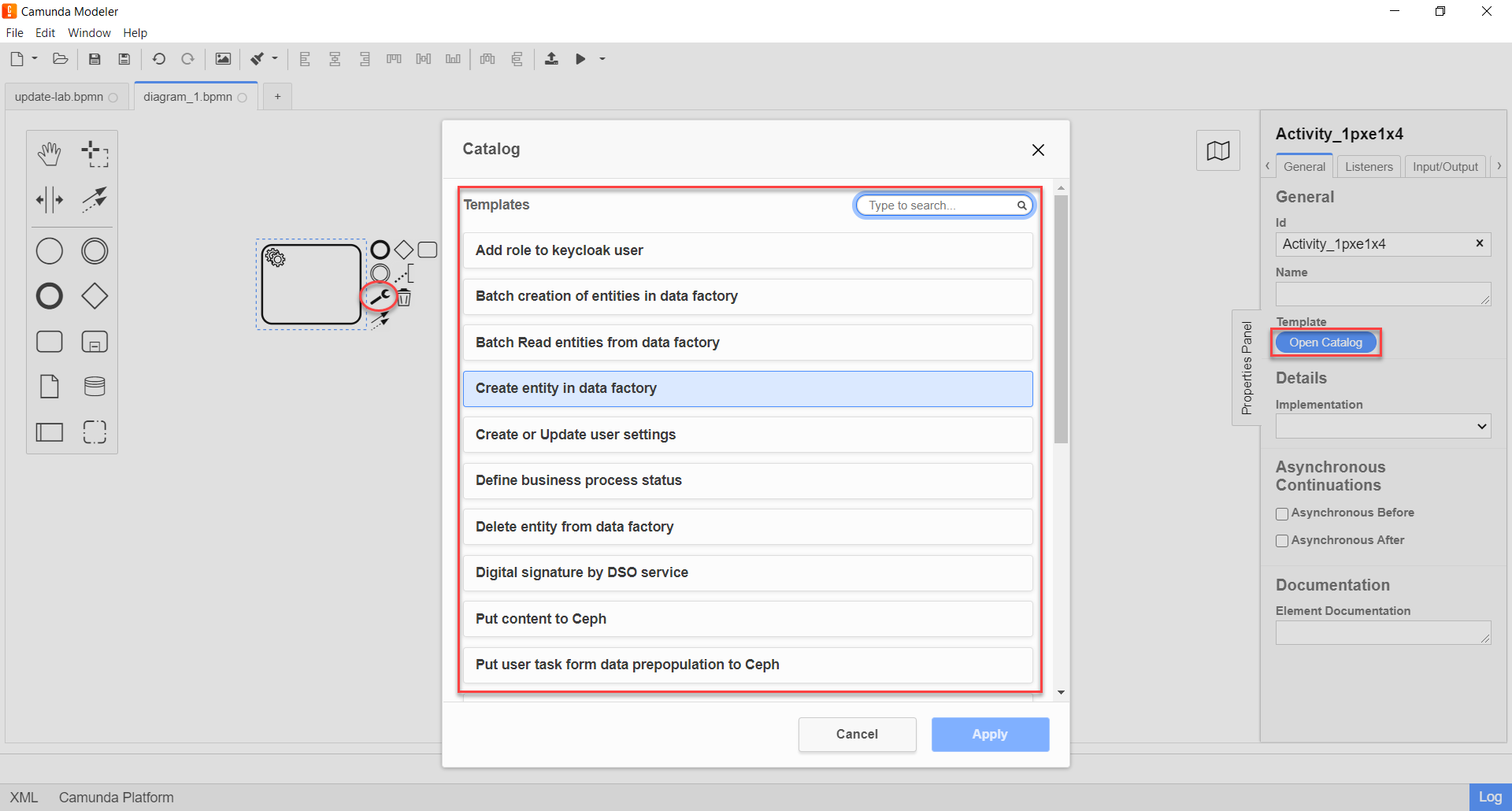
Task: Select the task palette shape
Action: (x=50, y=342)
